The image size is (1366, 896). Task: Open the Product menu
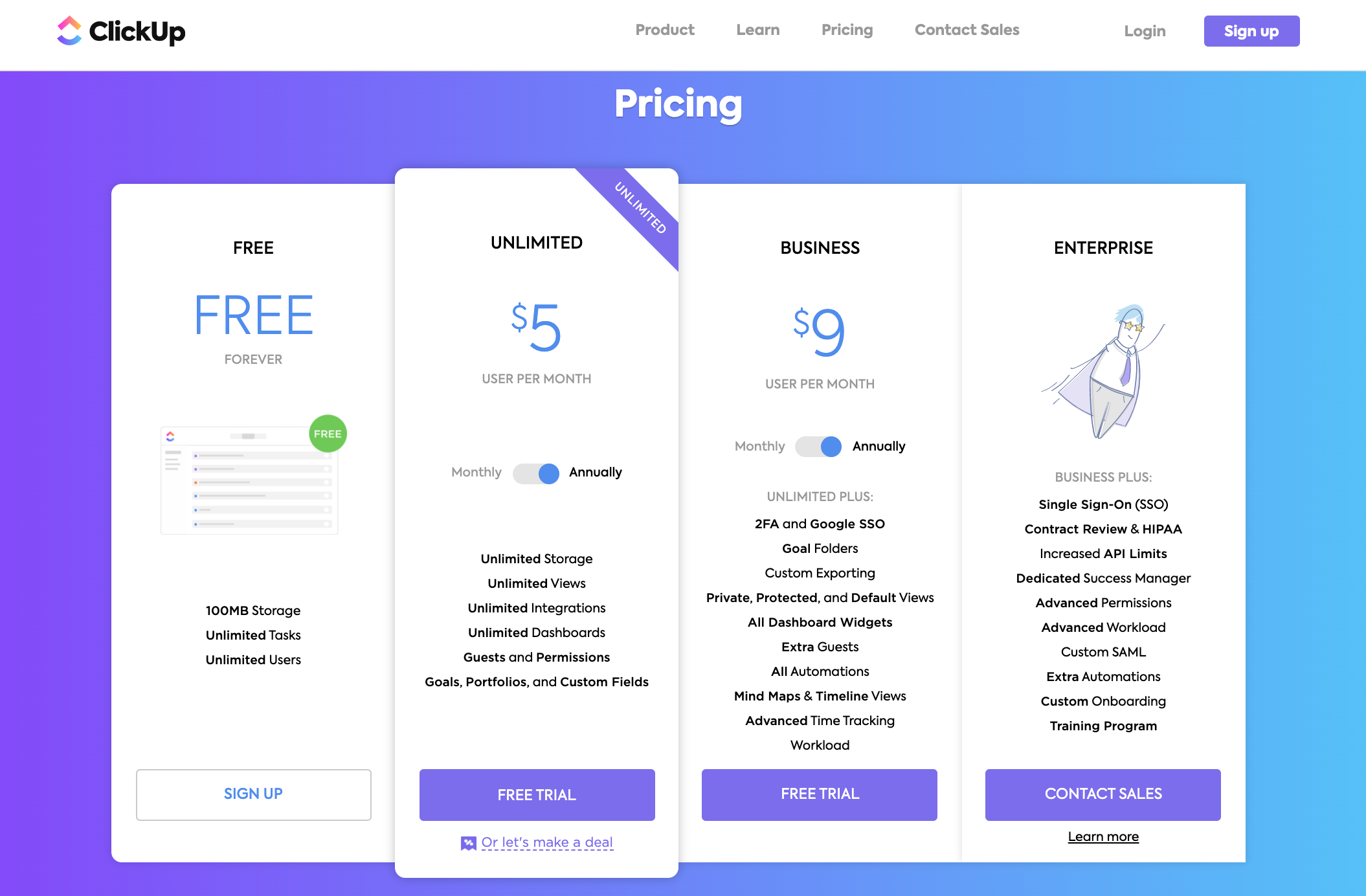click(x=665, y=30)
